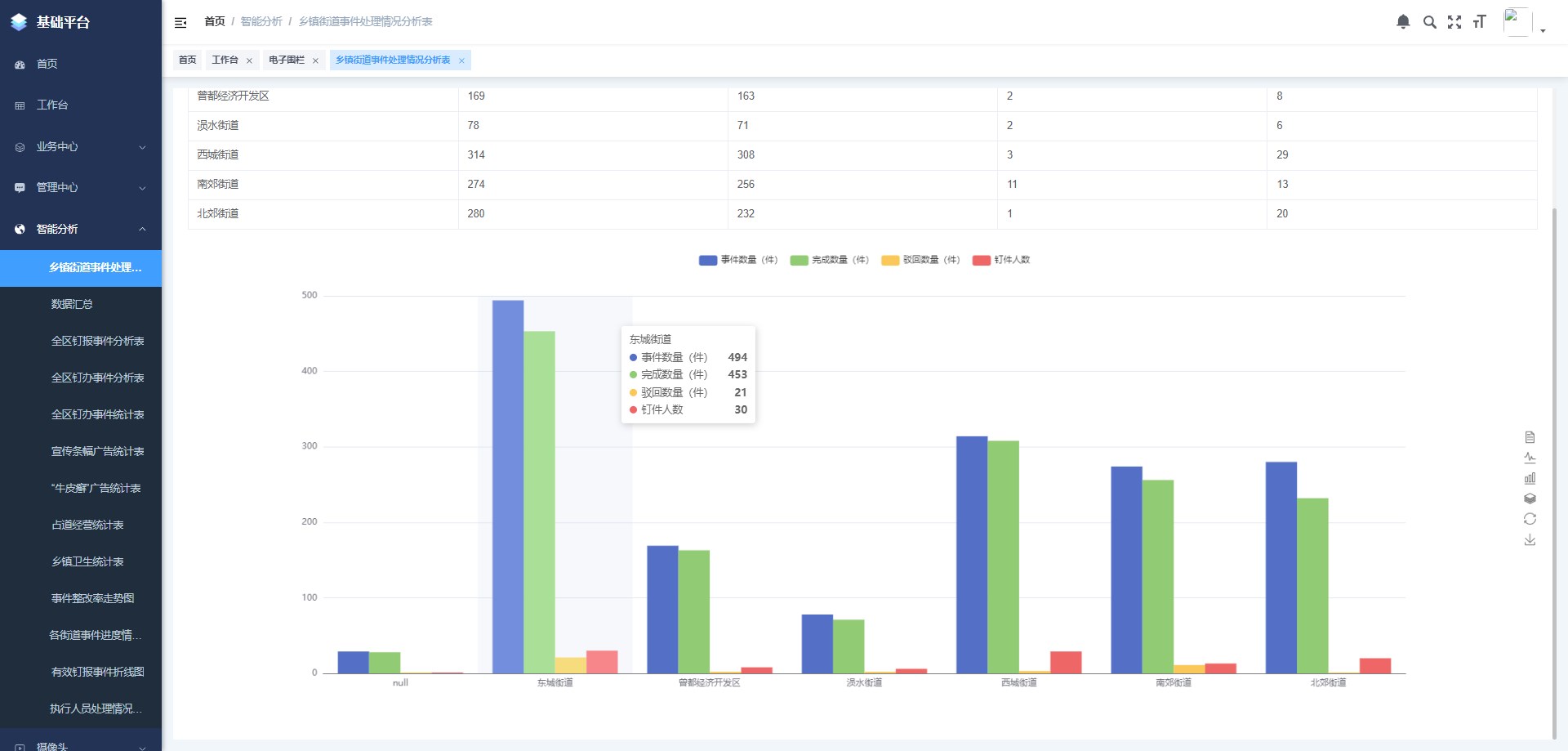Go to 首页 breadcrumb link
The width and height of the screenshot is (1568, 751).
coord(215,21)
